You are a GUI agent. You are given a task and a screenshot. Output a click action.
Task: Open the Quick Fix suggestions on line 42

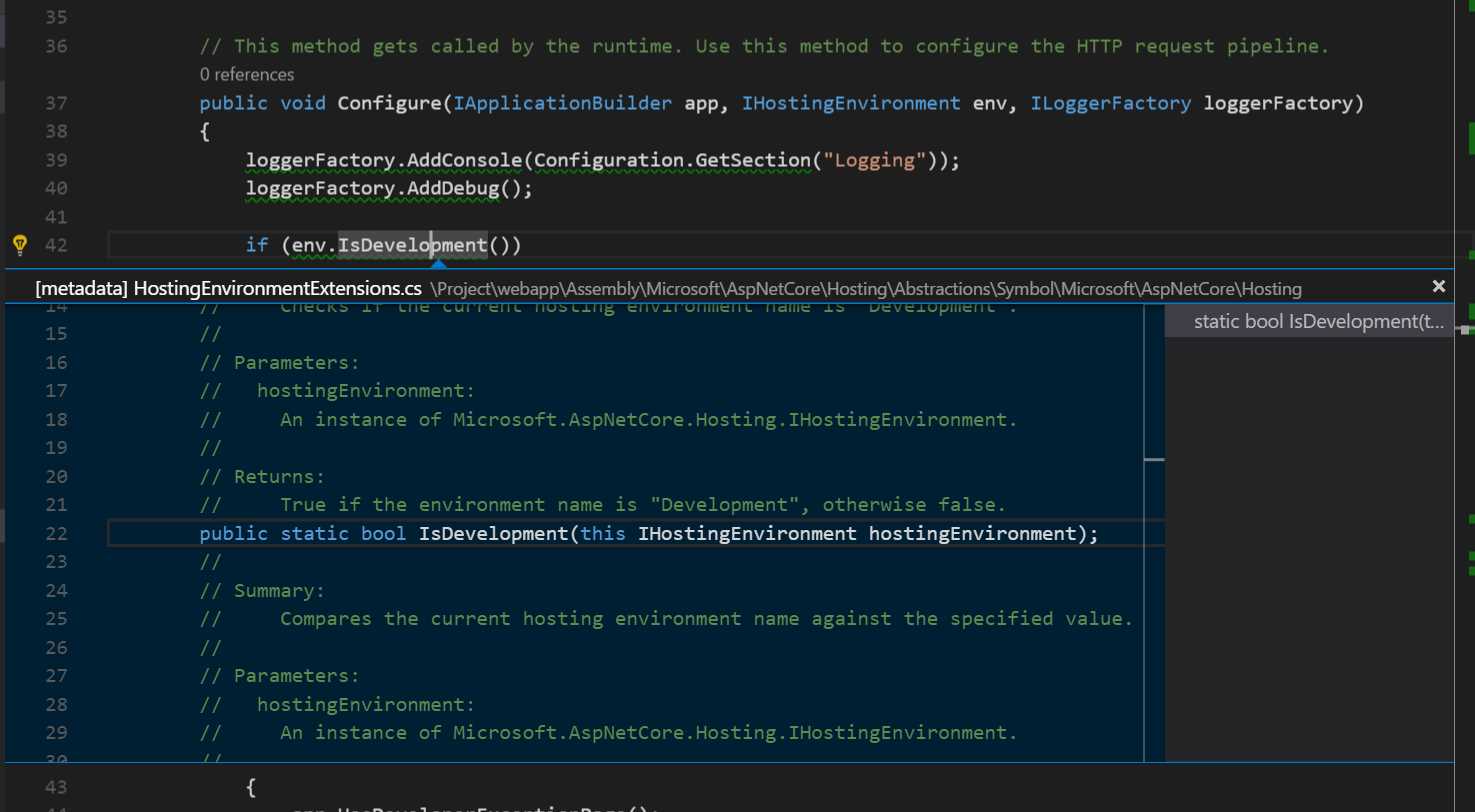pyautogui.click(x=20, y=243)
